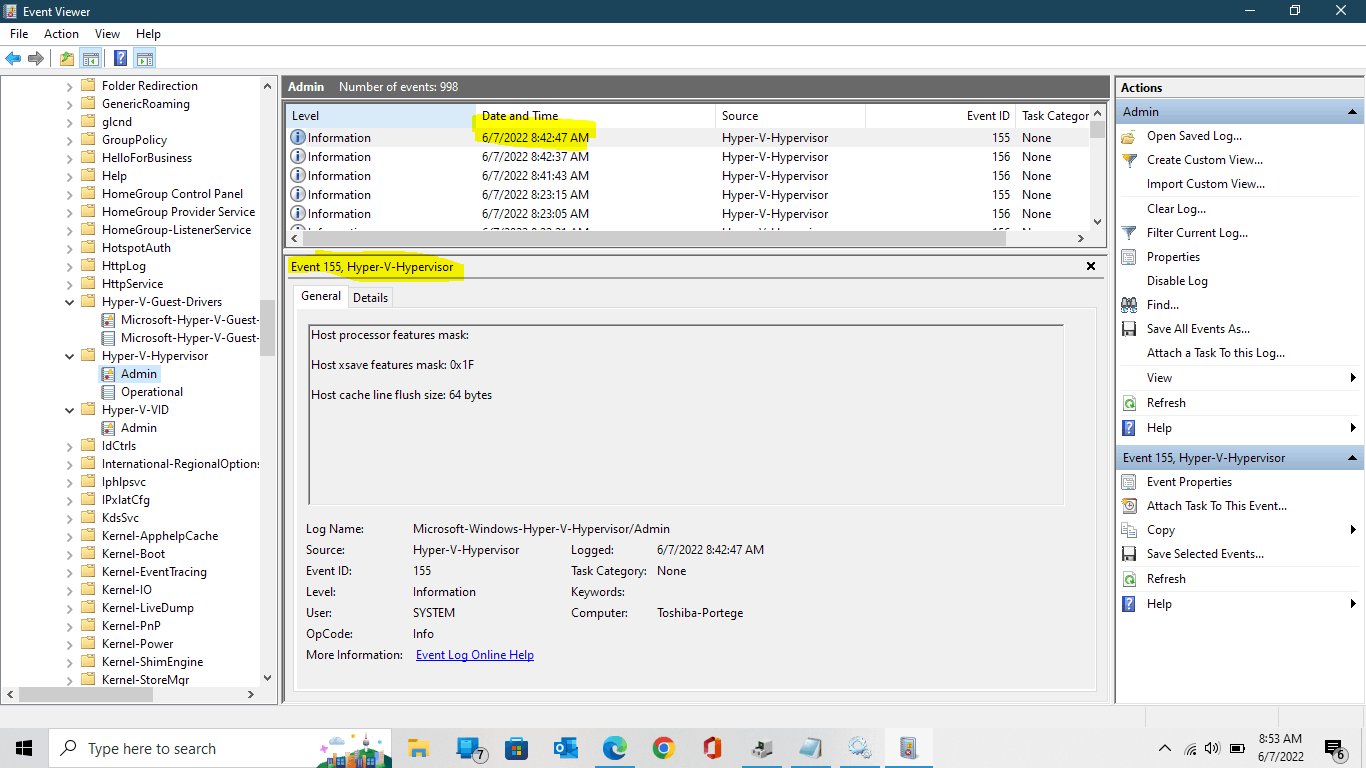Click the Open Saved Log folder icon

pyautogui.click(x=1129, y=136)
